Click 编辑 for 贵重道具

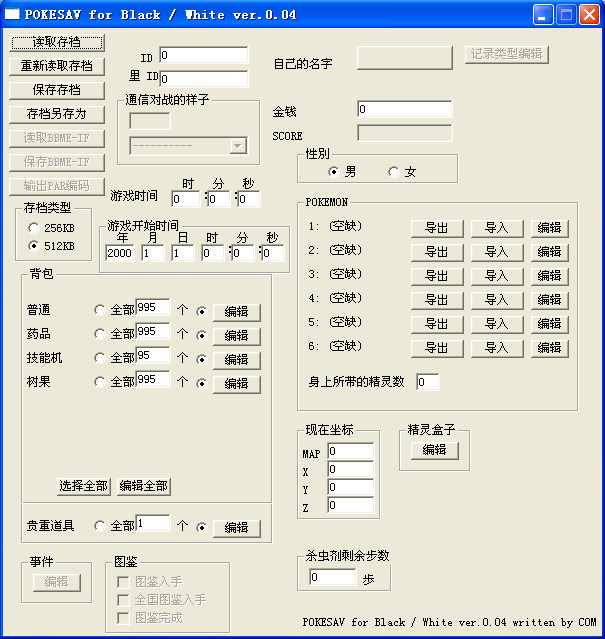[x=236, y=528]
